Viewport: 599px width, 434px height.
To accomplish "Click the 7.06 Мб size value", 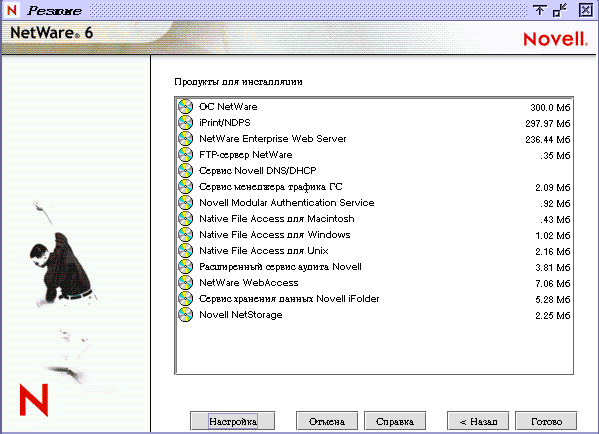I will pos(553,284).
